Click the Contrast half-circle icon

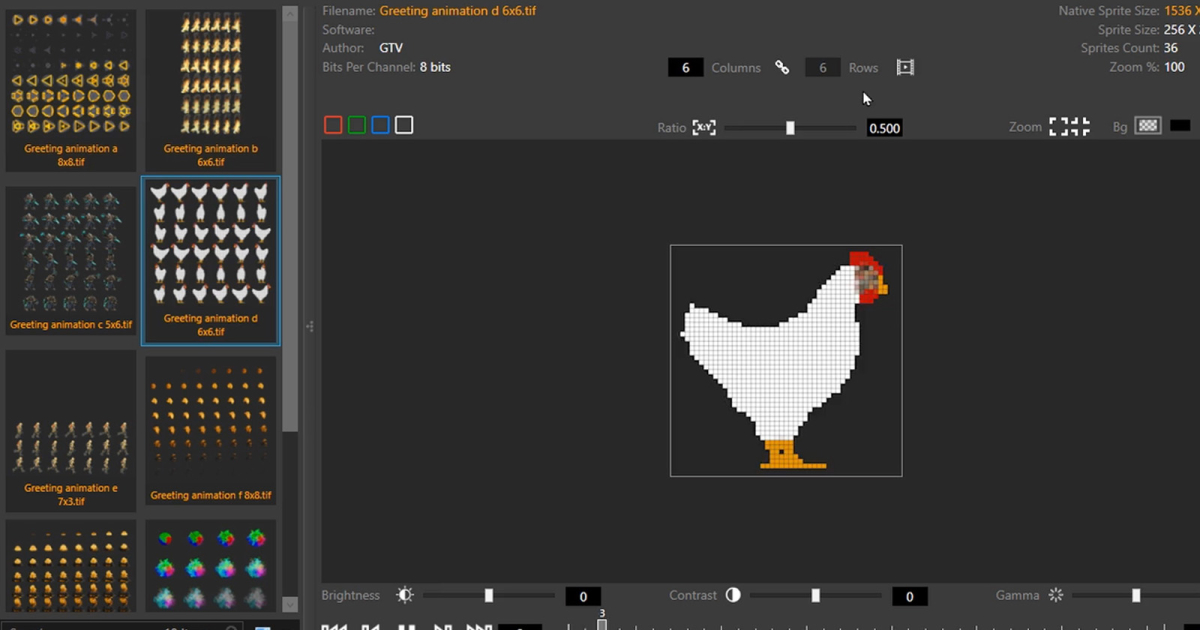pyautogui.click(x=733, y=595)
